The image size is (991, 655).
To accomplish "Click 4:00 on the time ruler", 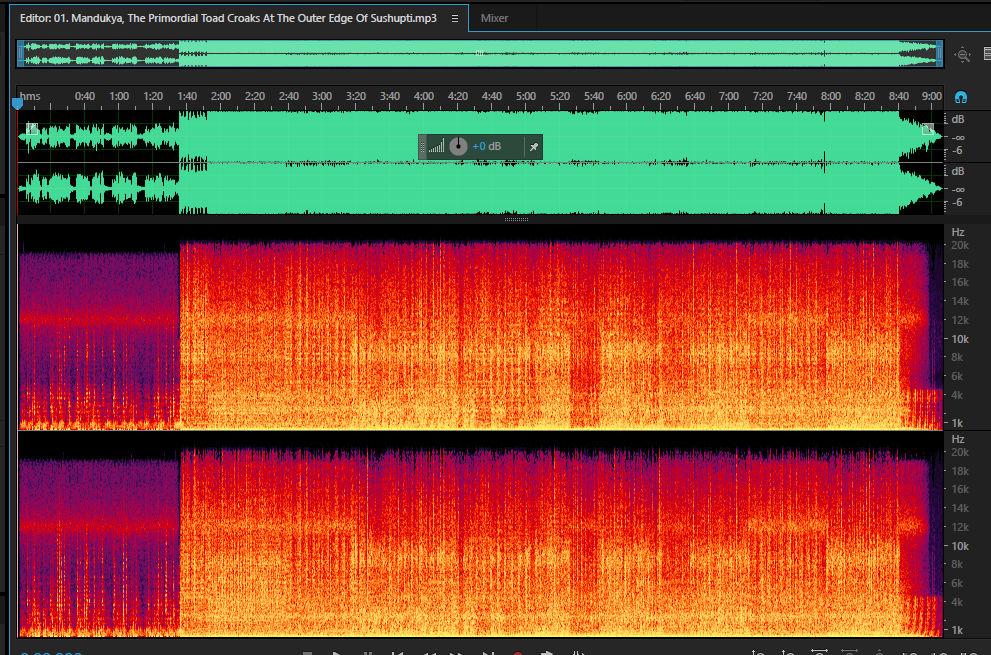I will click(x=423, y=96).
